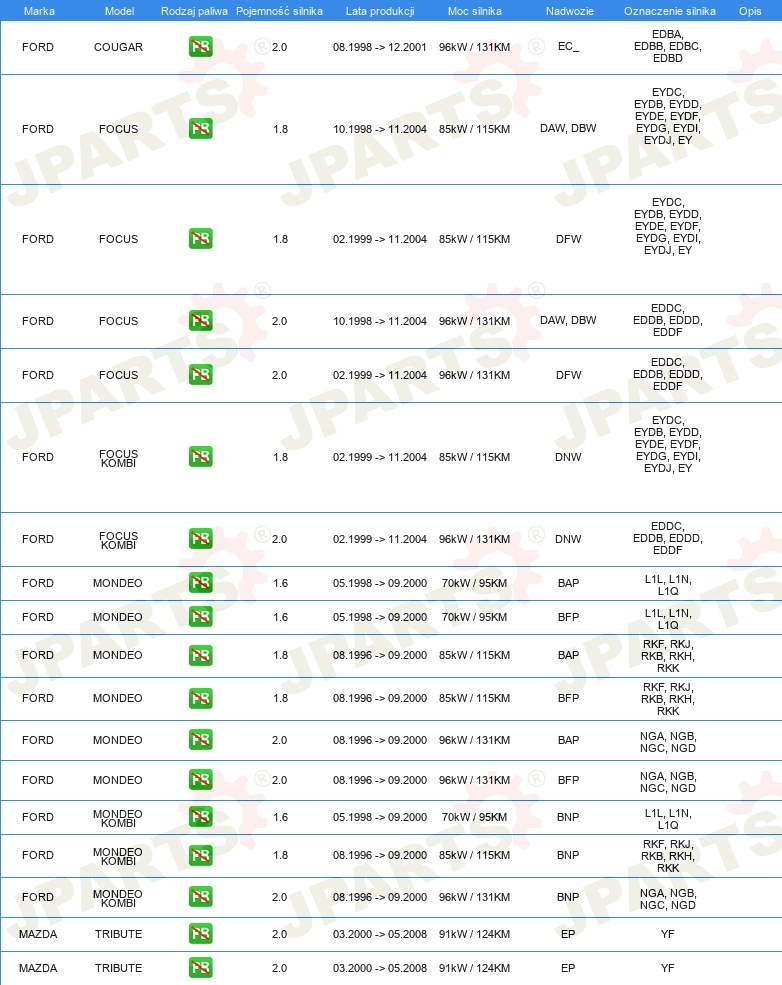
Task: Select MONDEO KOMBI model in 2.0 row
Action: point(118,898)
